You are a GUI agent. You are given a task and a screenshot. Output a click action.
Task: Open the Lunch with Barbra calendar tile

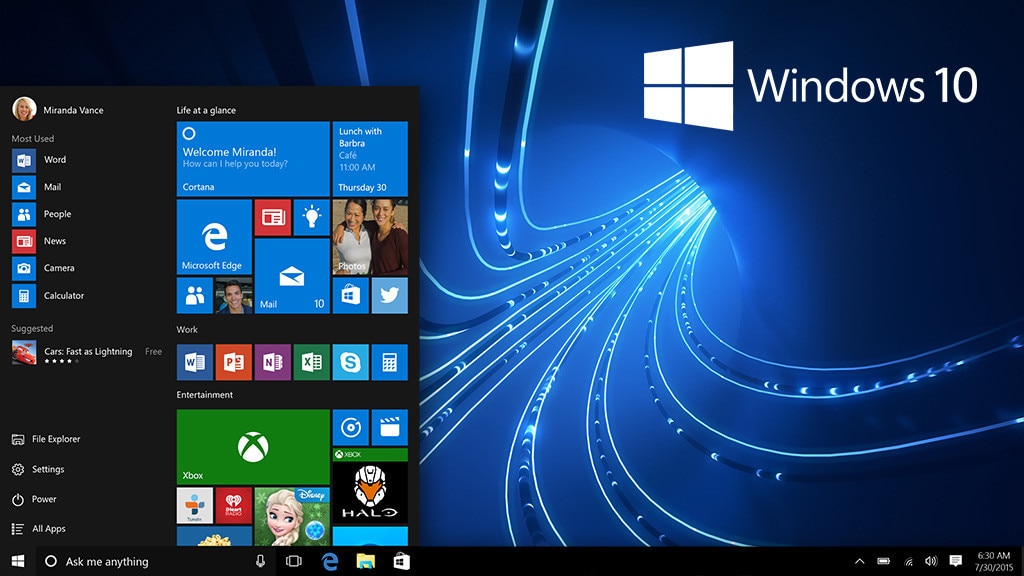point(370,159)
